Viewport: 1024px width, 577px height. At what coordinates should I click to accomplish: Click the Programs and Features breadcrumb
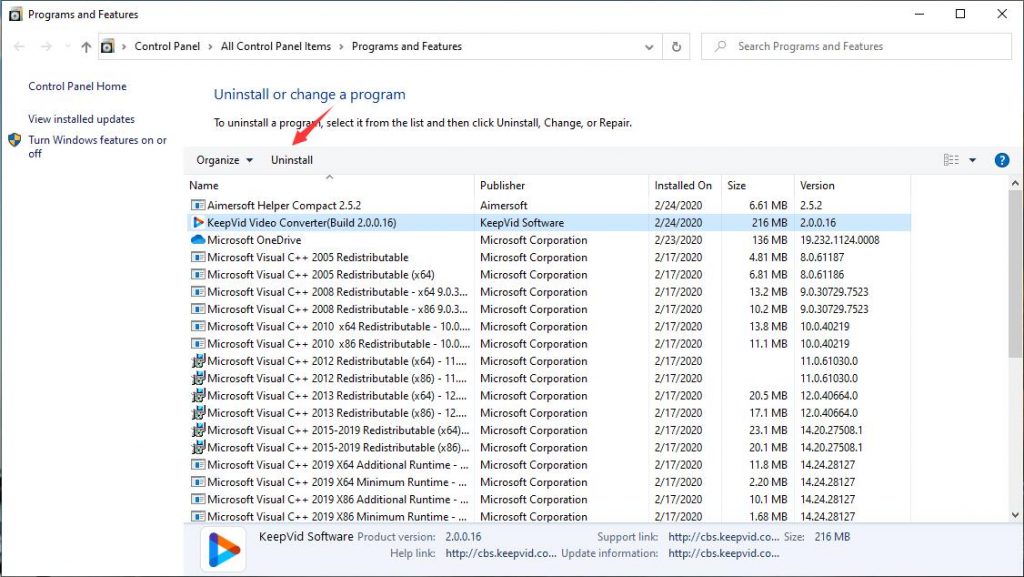tap(407, 46)
